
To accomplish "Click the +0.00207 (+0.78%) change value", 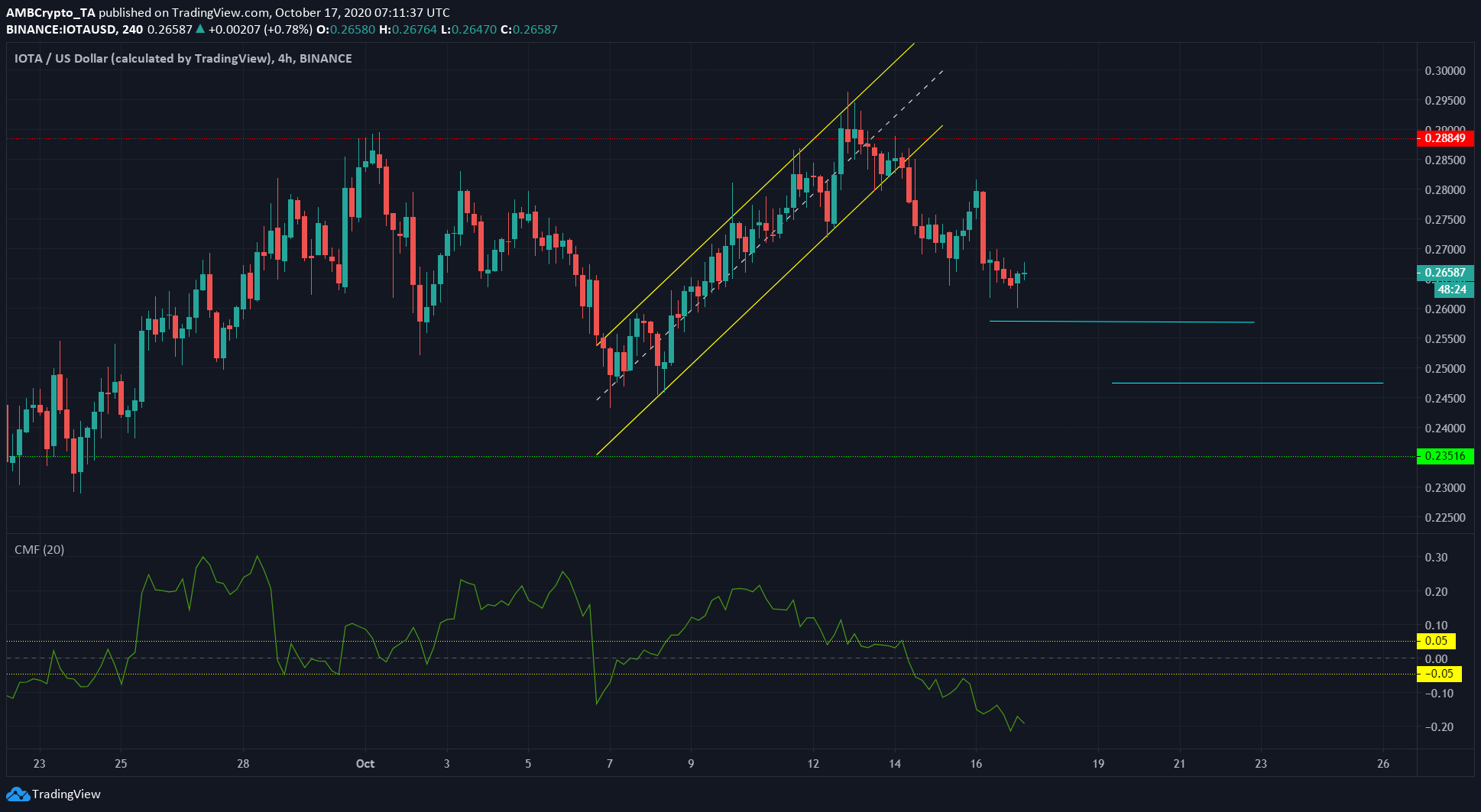I will 260,30.
